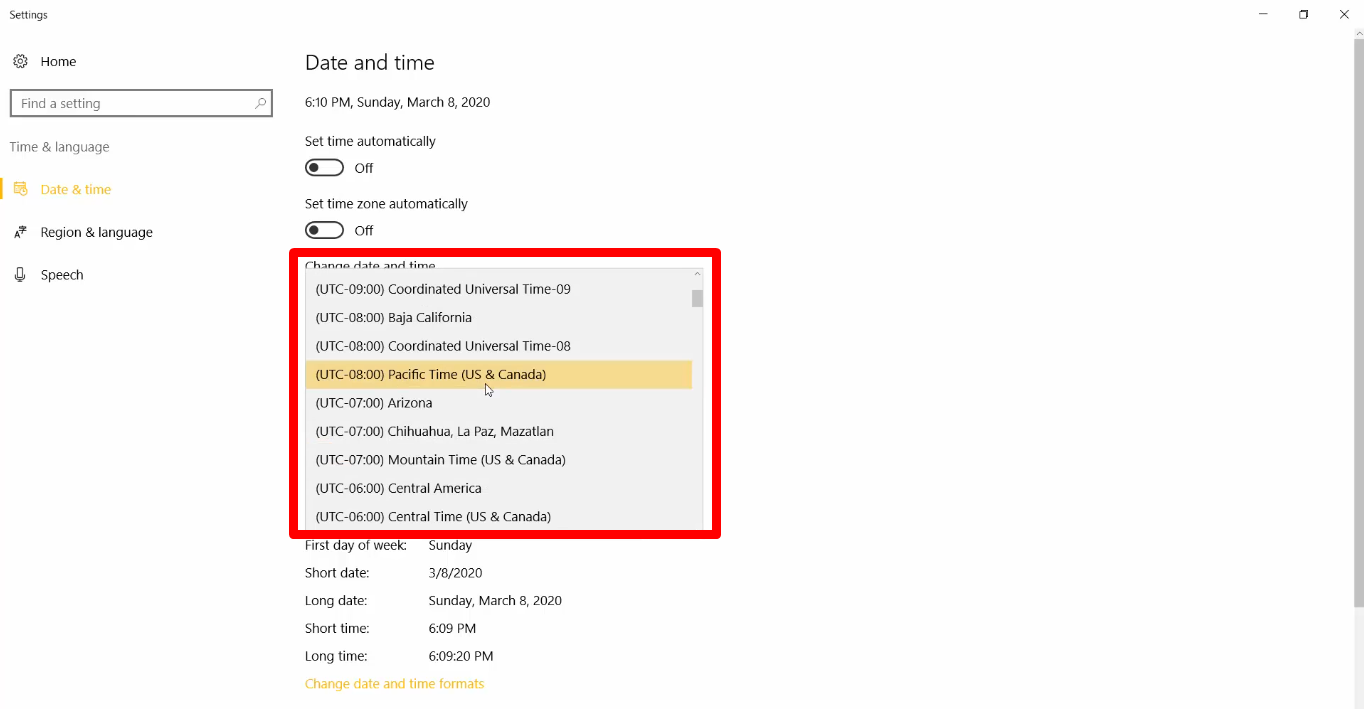Image resolution: width=1364 pixels, height=709 pixels.
Task: Select (UTC-08:00) Baja California
Action: click(x=393, y=317)
